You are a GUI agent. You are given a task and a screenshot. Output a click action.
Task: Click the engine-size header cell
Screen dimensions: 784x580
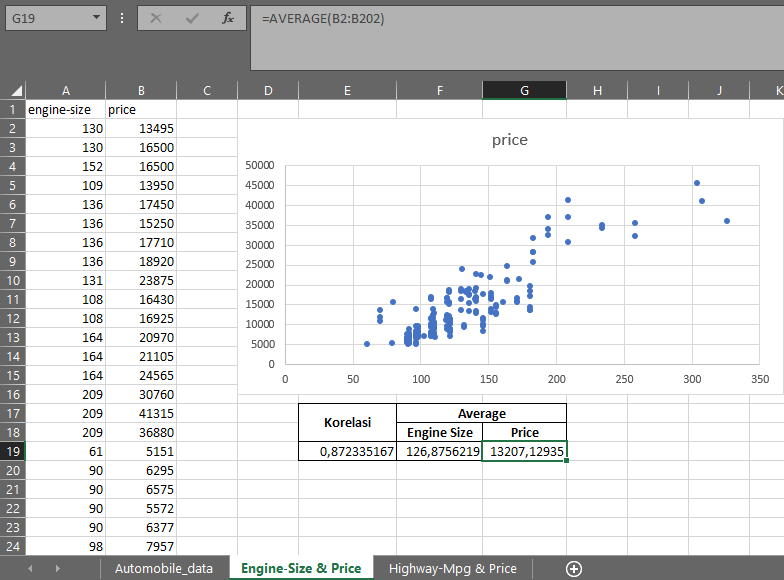(x=66, y=110)
